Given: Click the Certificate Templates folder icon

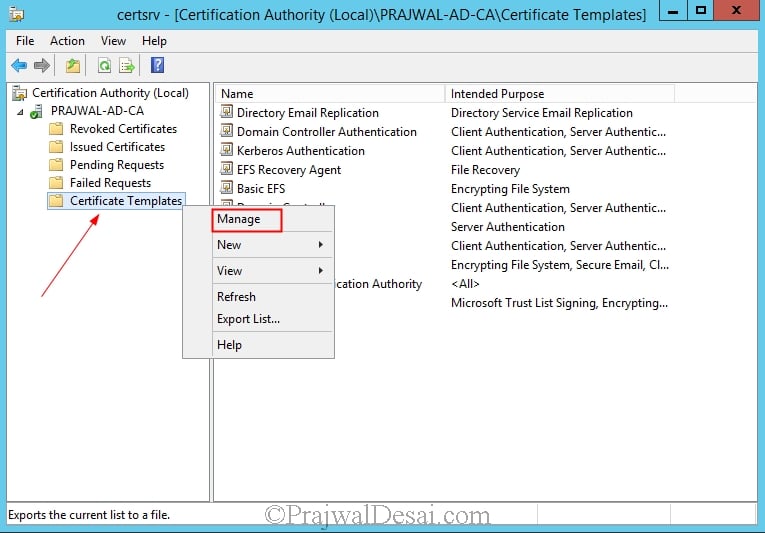Looking at the screenshot, I should coord(56,201).
